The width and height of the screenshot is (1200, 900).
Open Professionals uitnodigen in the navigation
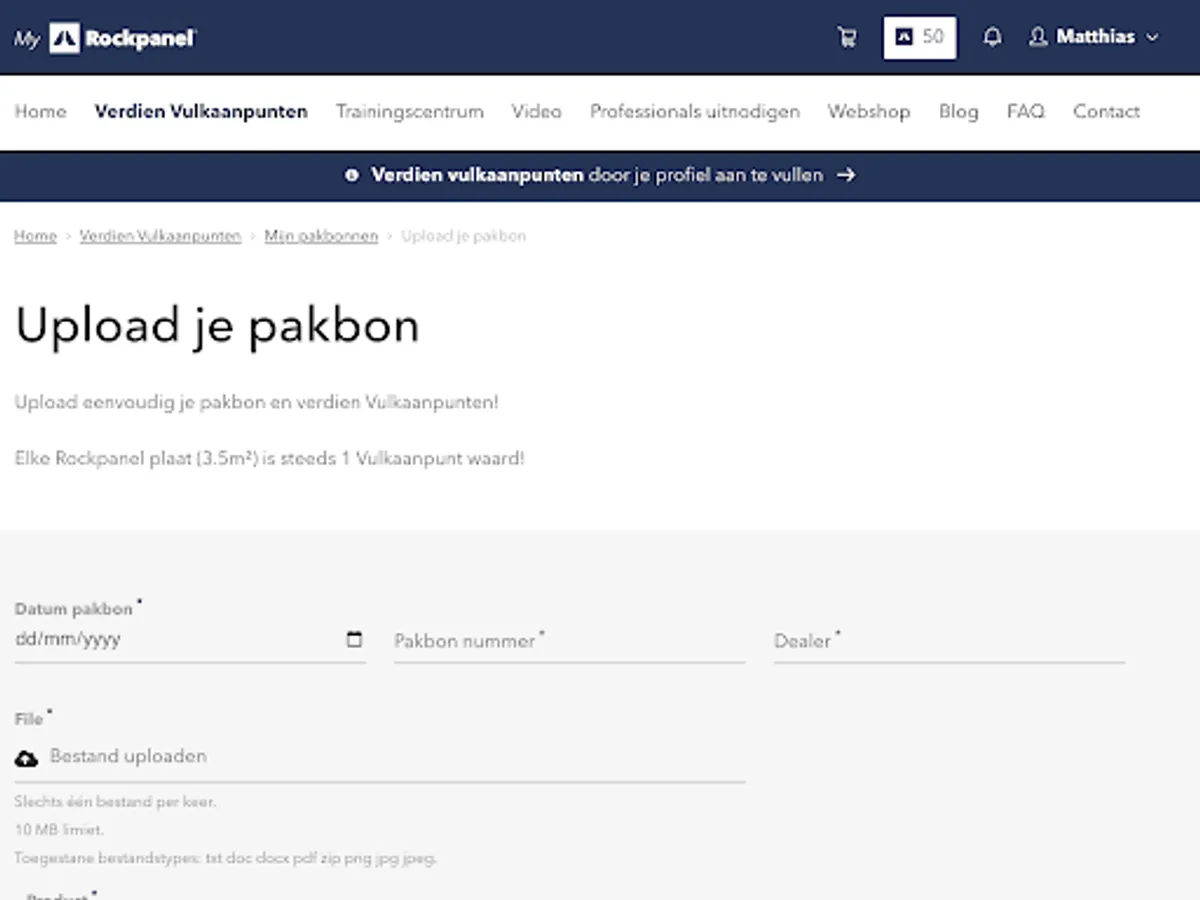[695, 111]
